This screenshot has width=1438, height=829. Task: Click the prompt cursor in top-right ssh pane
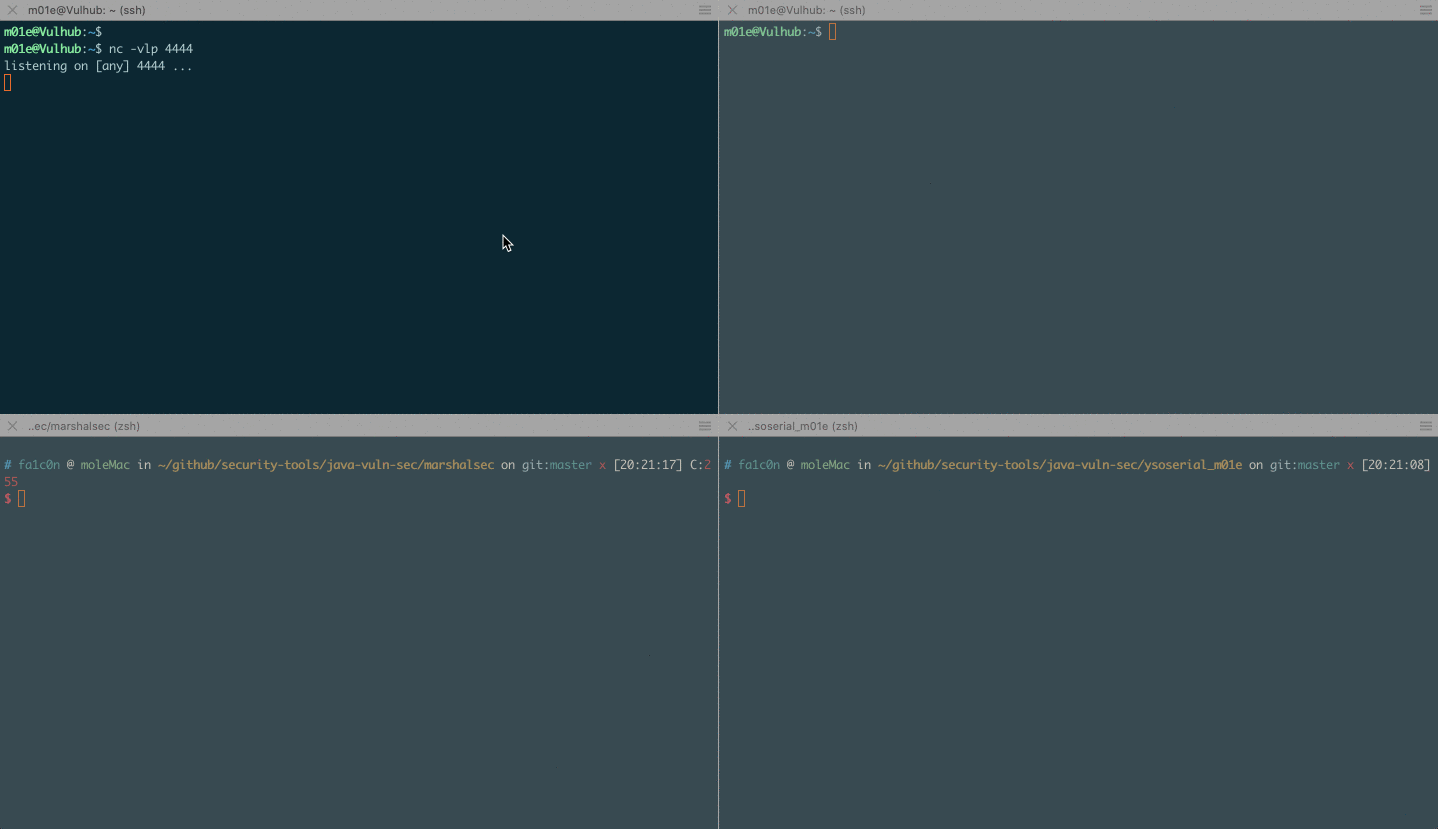click(832, 32)
